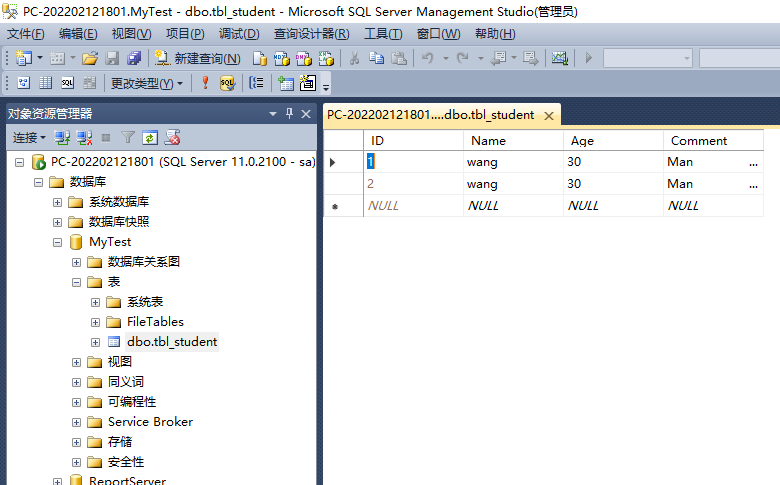Open the 视图(V) menu
780x485 pixels.
131,34
